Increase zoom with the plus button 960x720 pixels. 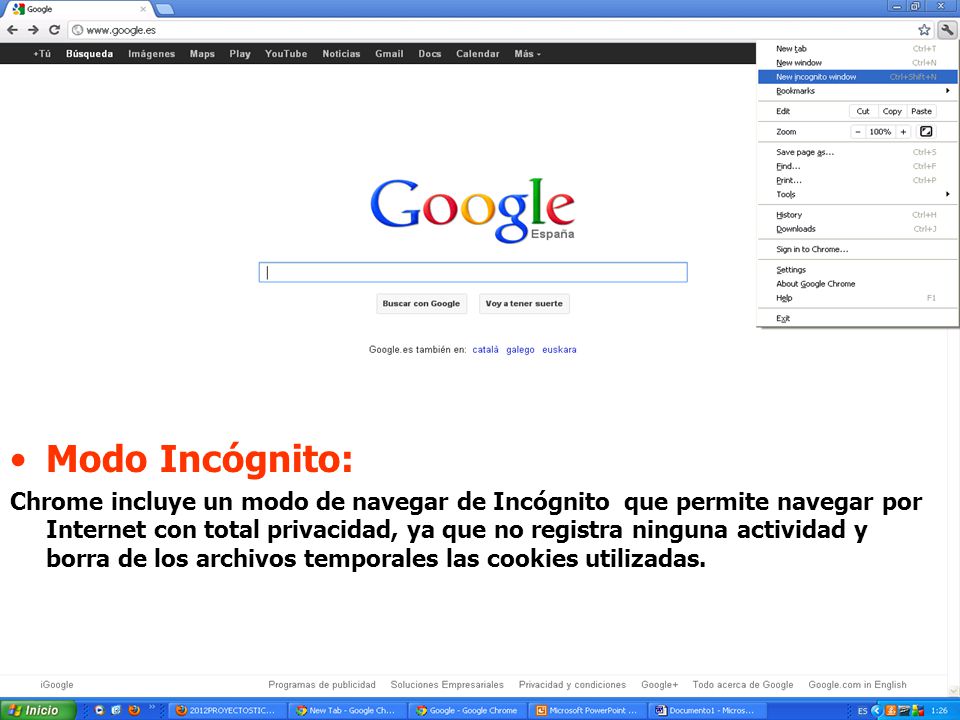(x=903, y=132)
